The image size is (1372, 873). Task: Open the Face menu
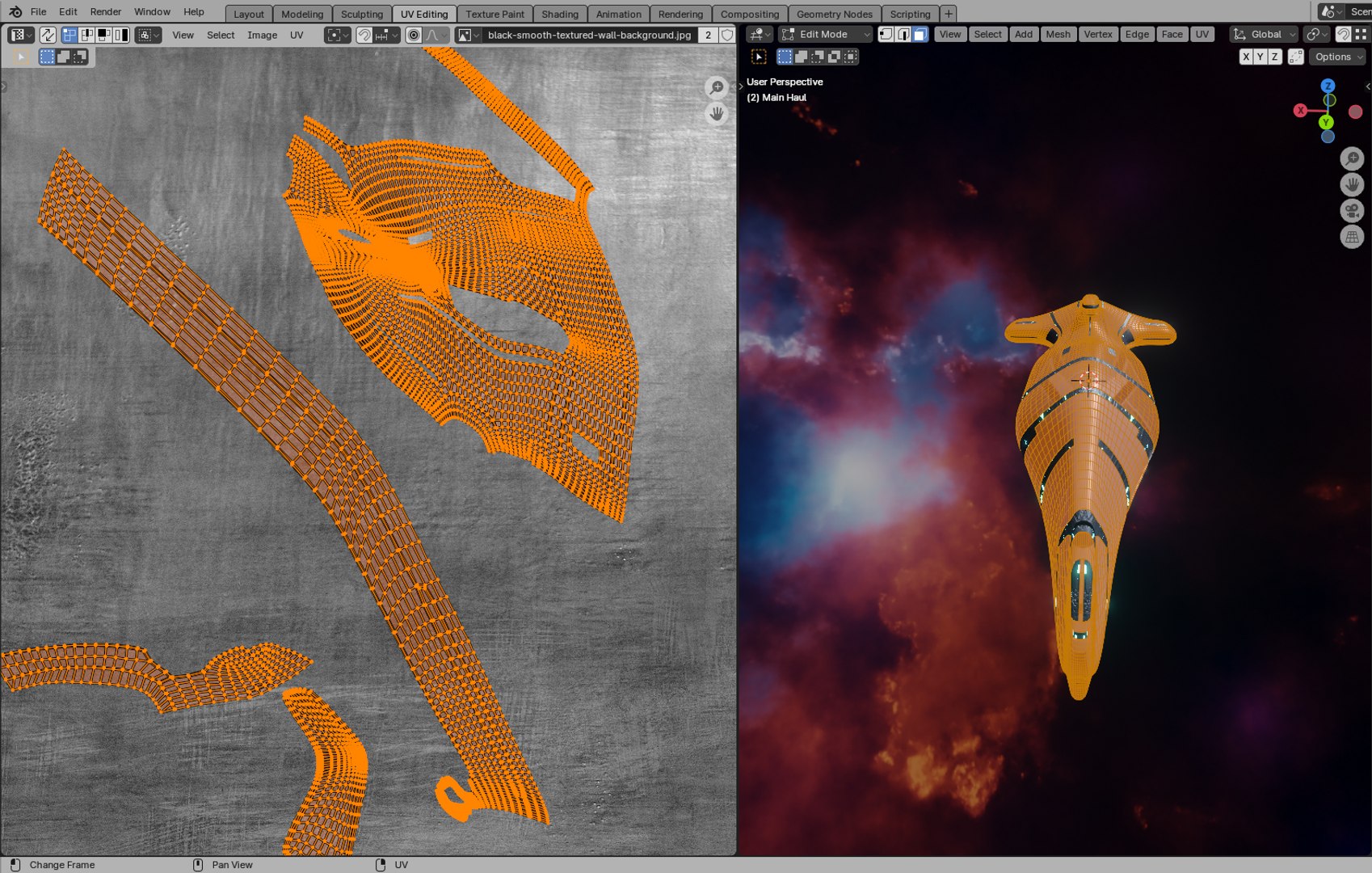[x=1172, y=34]
